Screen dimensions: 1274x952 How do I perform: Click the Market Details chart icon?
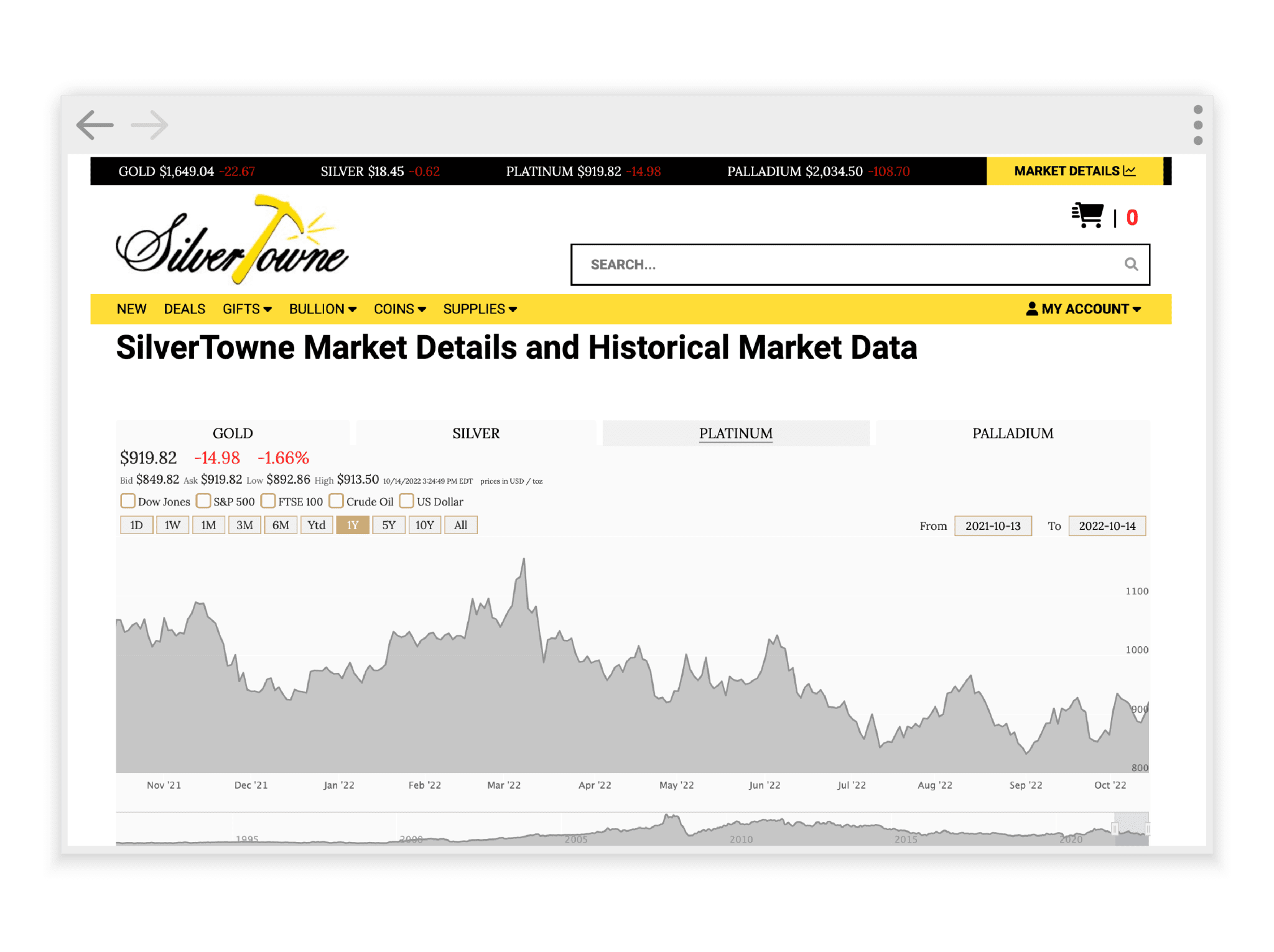click(x=1130, y=170)
